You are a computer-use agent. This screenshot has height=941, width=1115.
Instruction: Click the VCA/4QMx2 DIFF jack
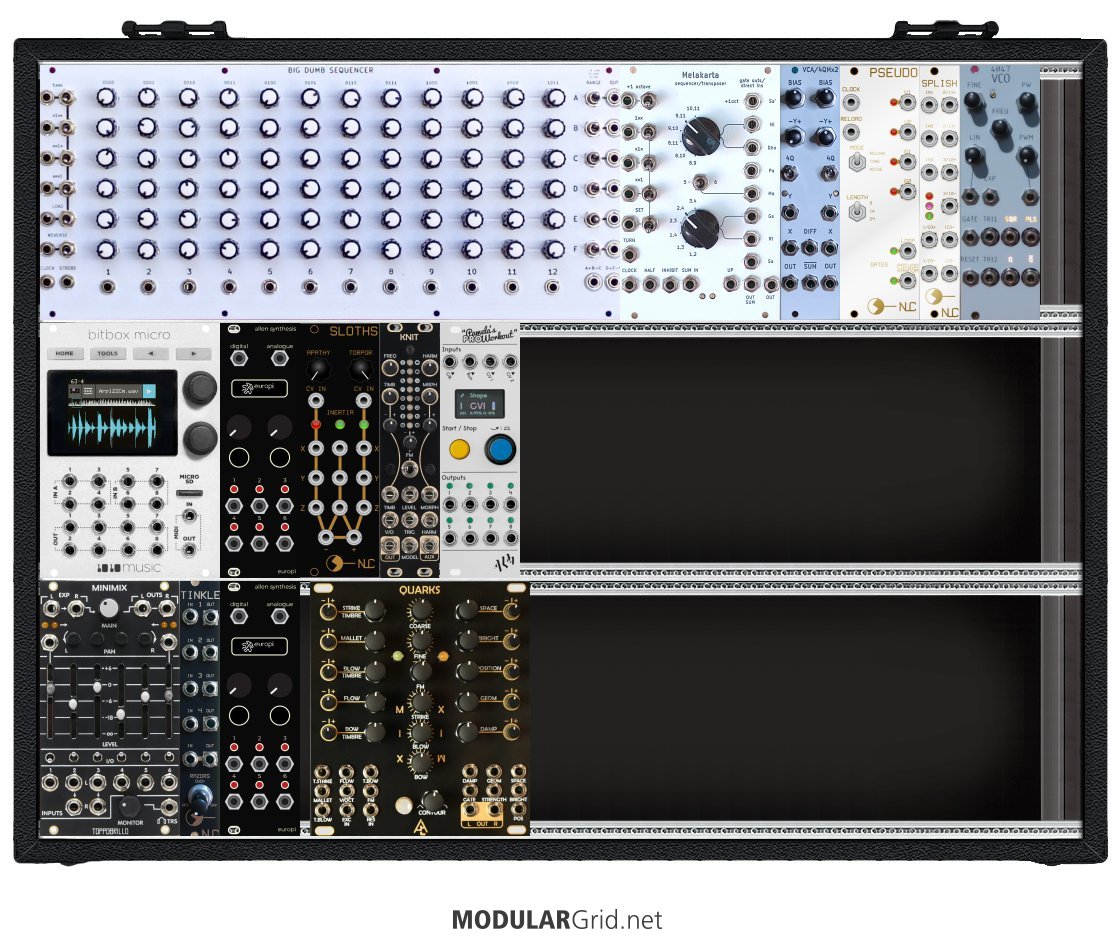tap(809, 248)
